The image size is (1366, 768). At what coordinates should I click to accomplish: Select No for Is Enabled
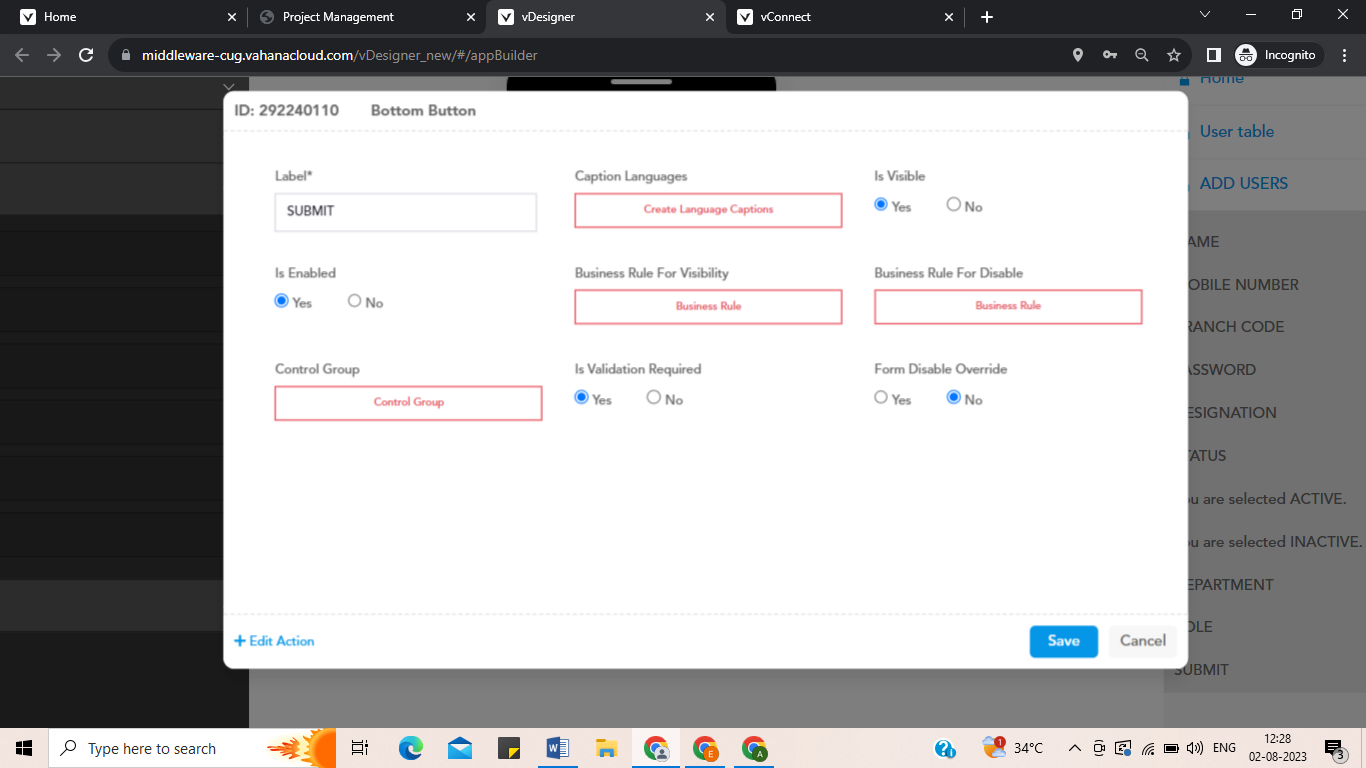tap(355, 301)
